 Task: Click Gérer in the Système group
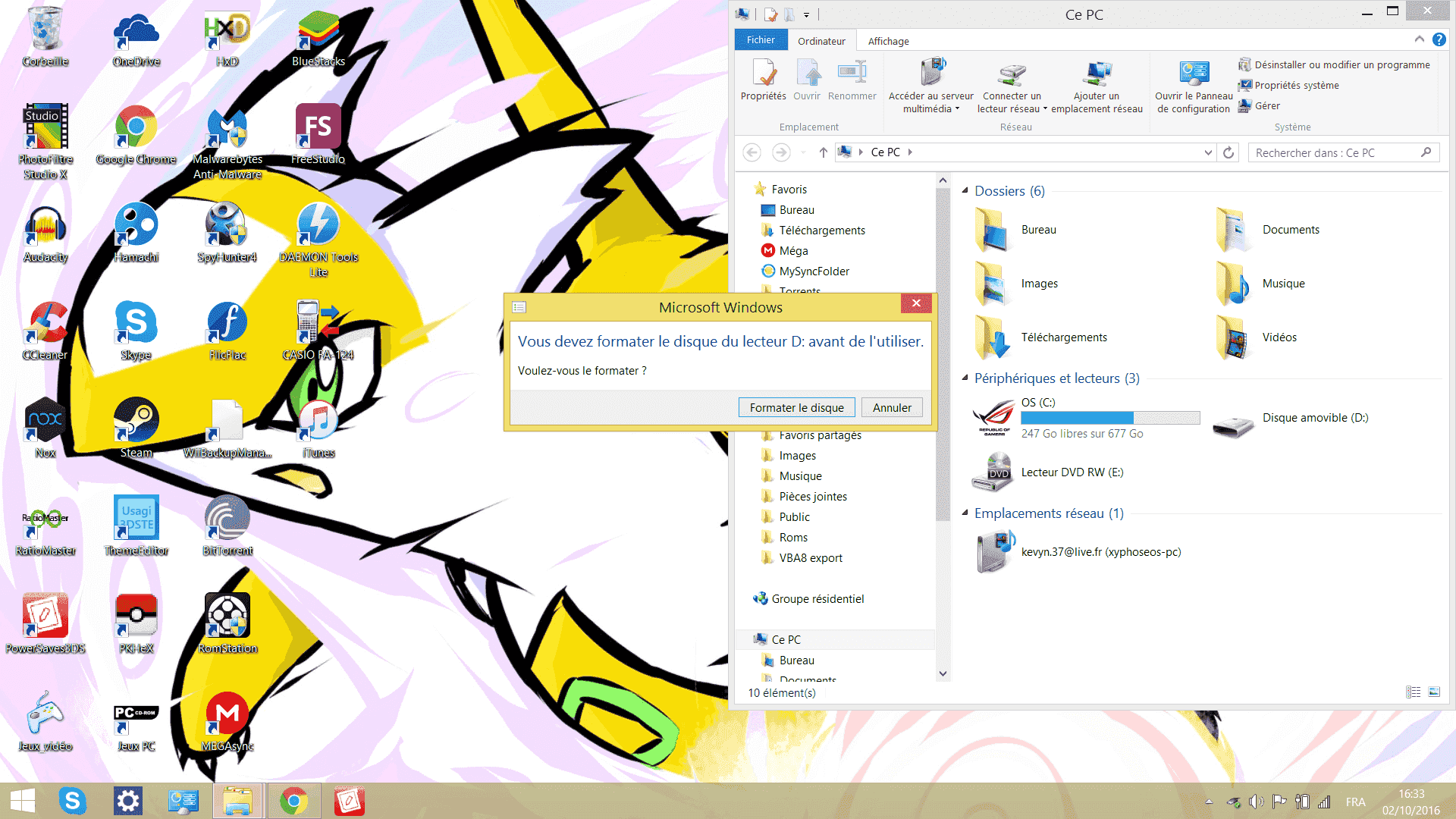tap(1259, 105)
